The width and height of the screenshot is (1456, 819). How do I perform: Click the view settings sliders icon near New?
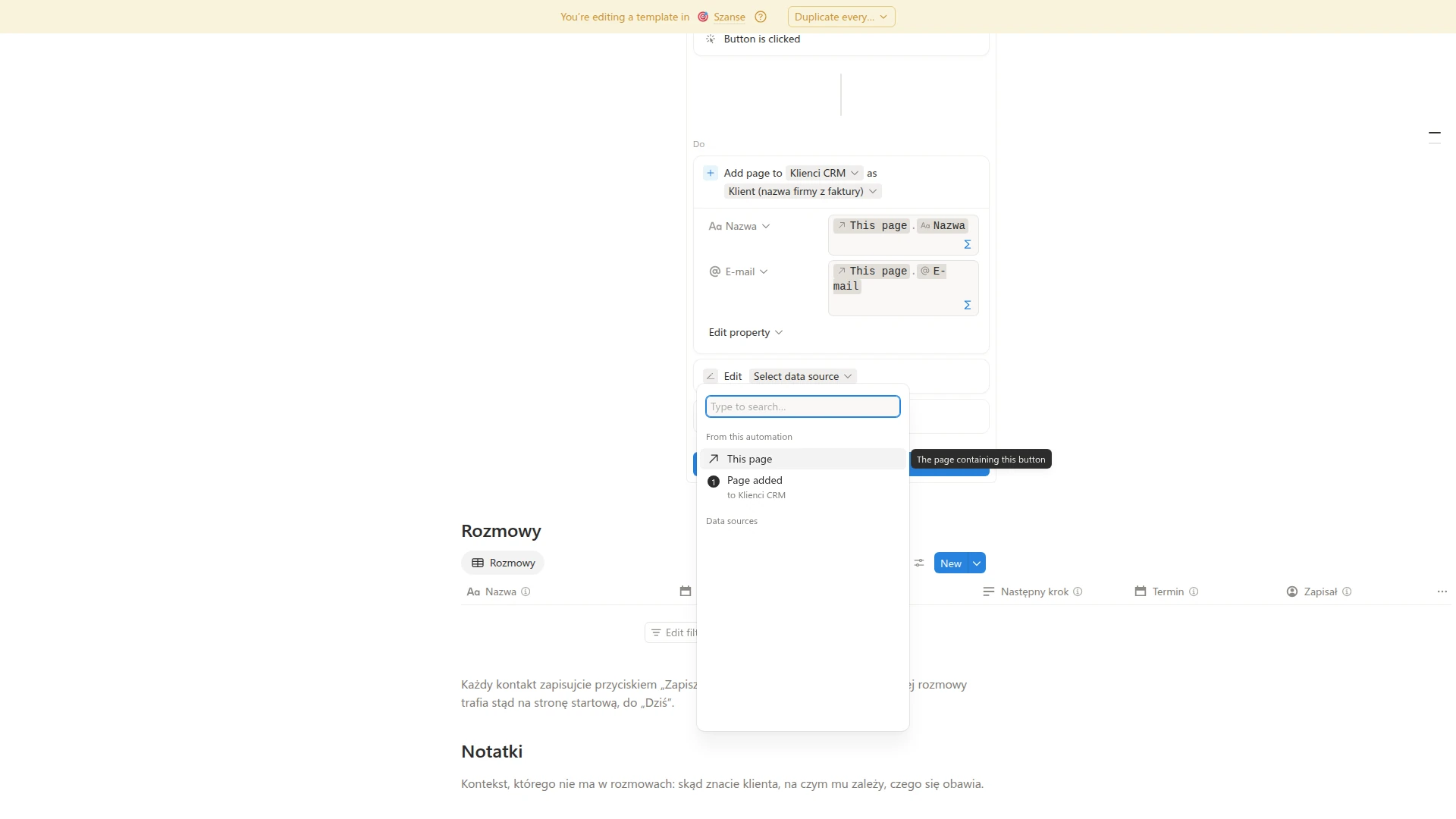pos(919,563)
